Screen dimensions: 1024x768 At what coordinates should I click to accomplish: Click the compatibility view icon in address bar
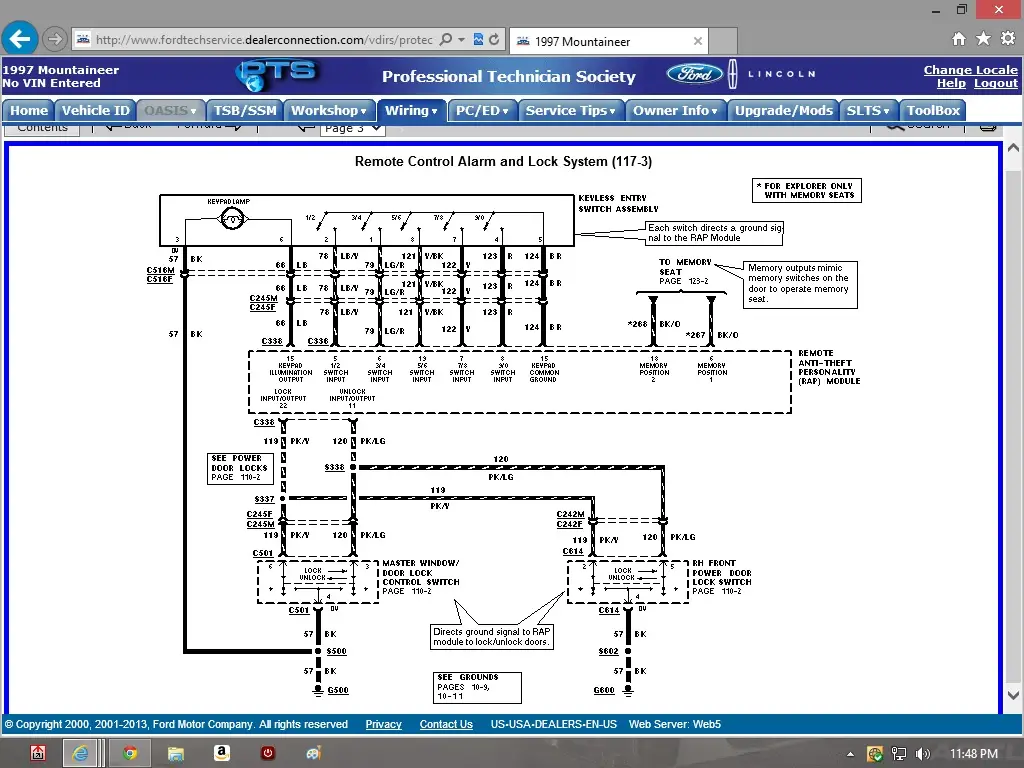pyautogui.click(x=478, y=40)
